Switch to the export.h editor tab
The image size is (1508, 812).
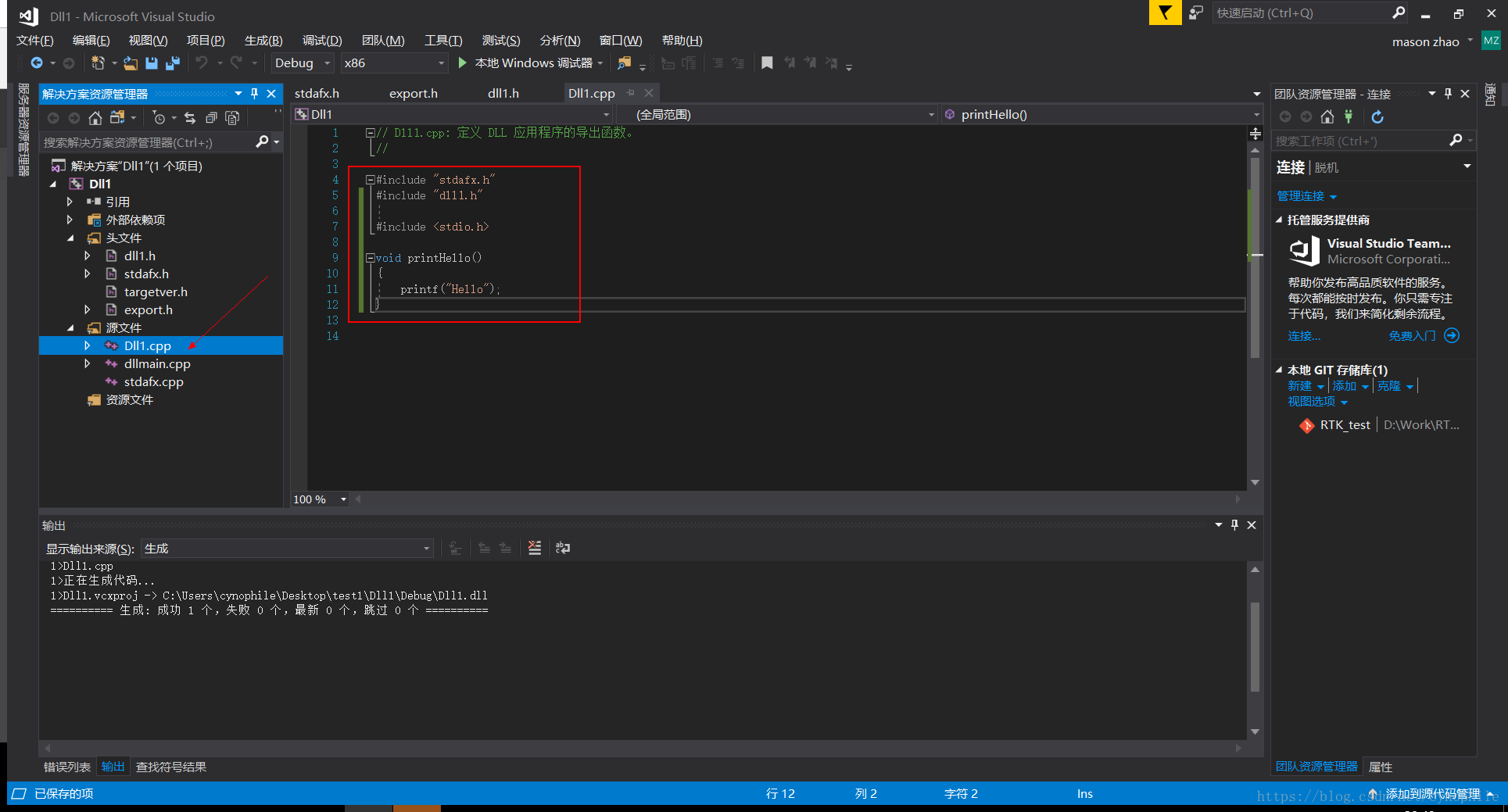(414, 94)
